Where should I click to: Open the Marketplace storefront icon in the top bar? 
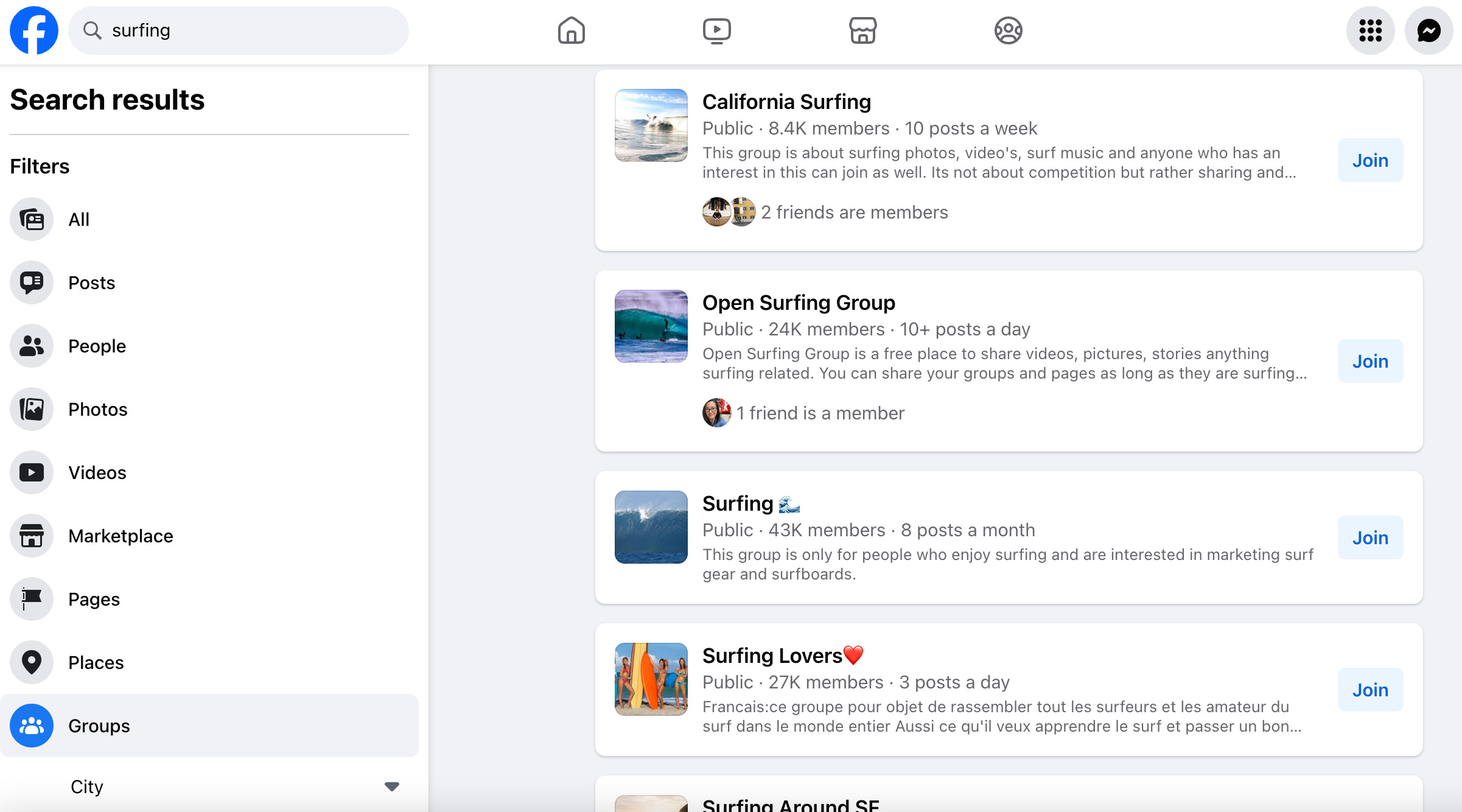coord(862,30)
